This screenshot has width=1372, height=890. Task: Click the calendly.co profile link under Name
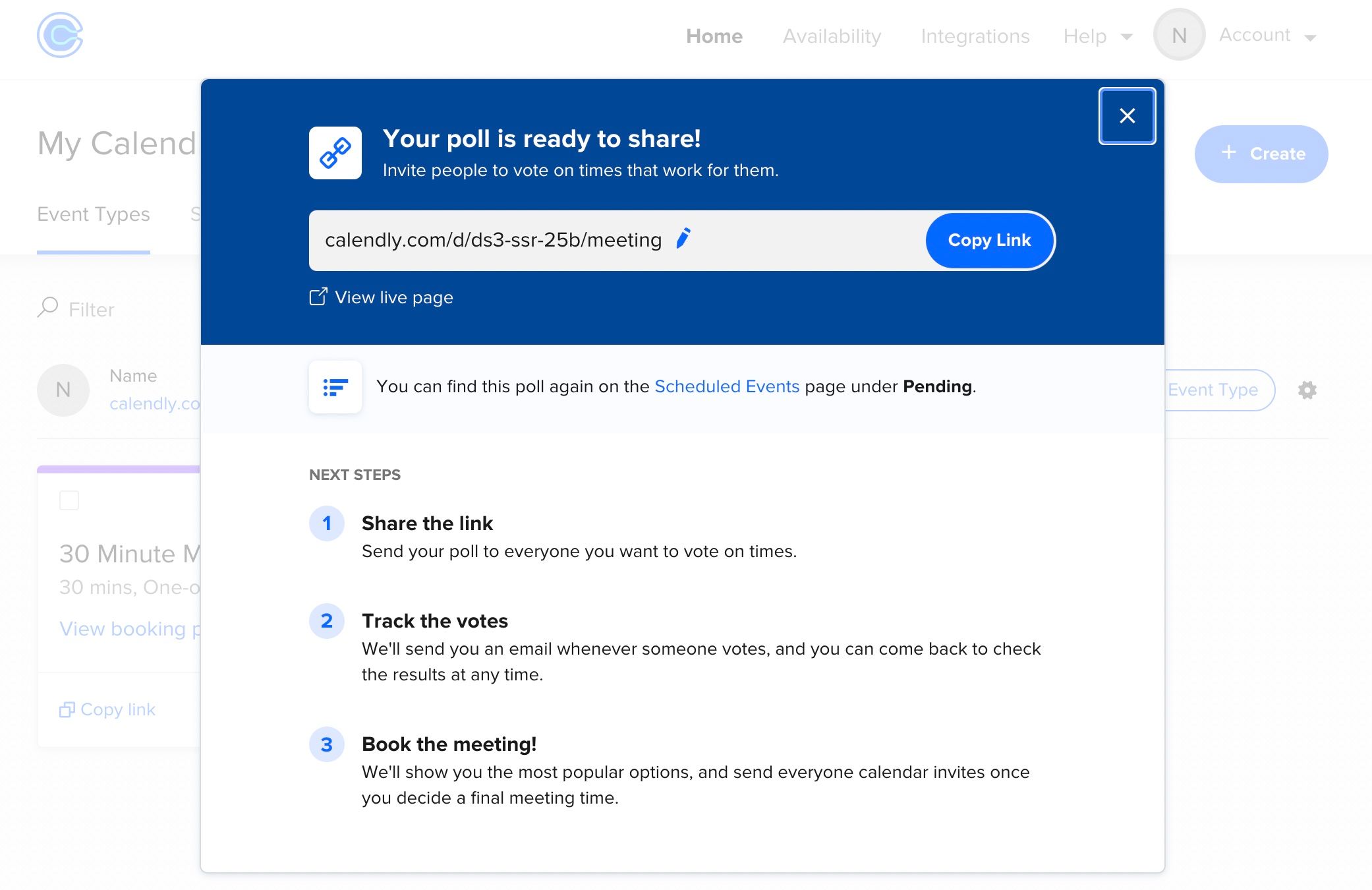coord(155,403)
